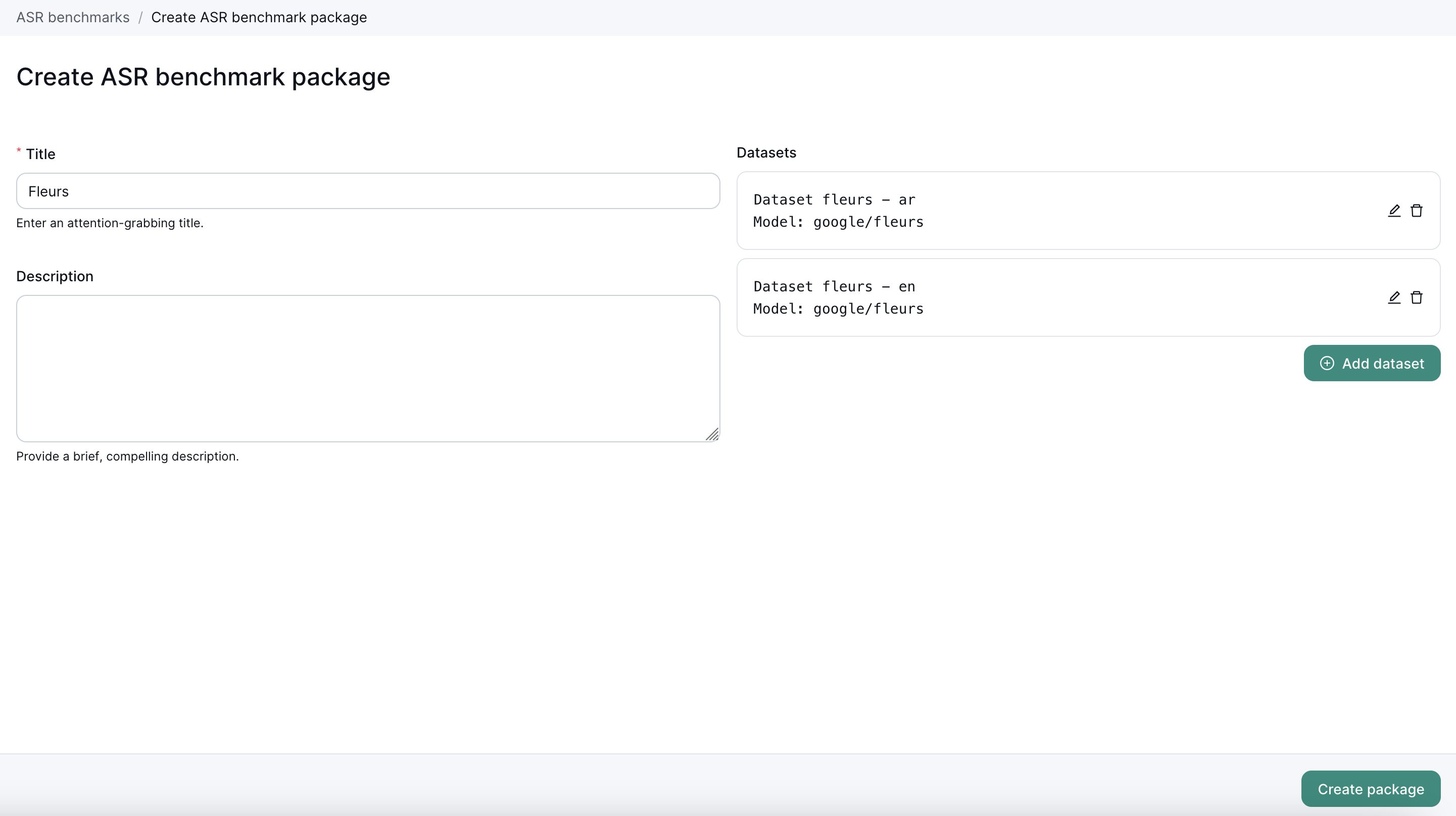Click the Add dataset button
Screen dimensions: 1456x816
[1372, 364]
